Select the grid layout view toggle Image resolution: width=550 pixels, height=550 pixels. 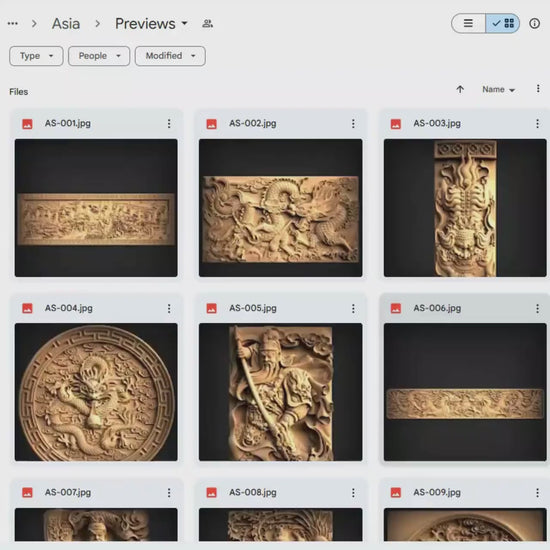[x=503, y=24]
